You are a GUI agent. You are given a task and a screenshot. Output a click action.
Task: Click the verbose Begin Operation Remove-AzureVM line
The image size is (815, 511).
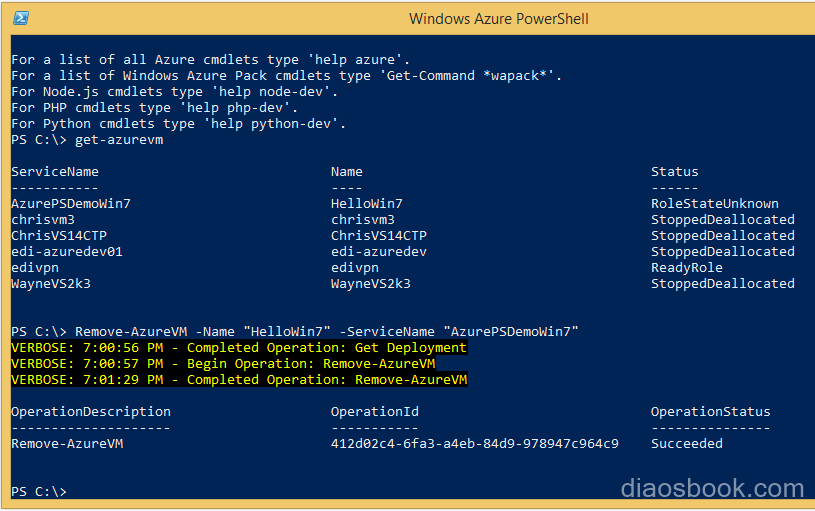224,364
